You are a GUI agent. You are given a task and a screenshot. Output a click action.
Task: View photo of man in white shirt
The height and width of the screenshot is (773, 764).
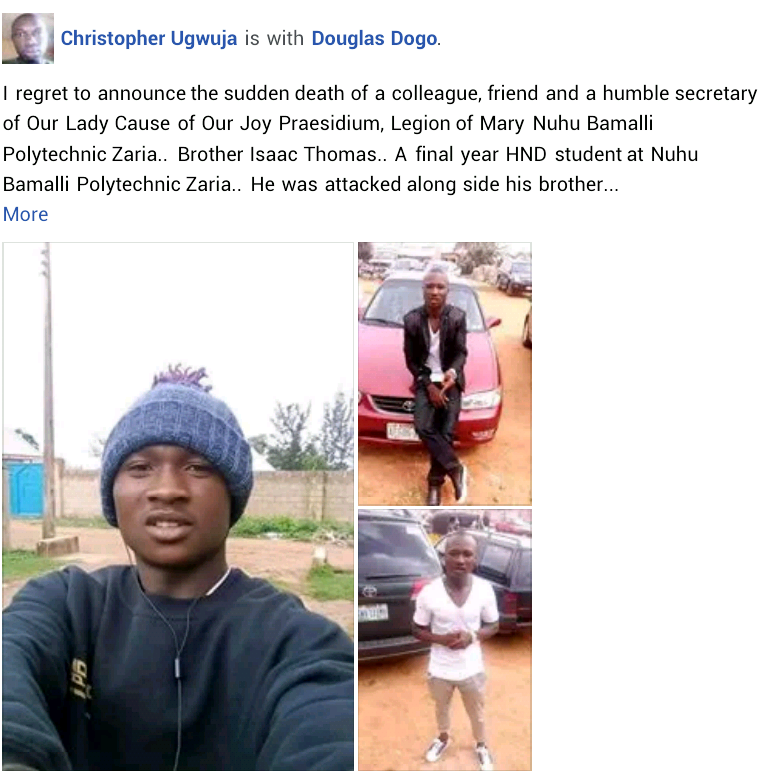point(445,640)
